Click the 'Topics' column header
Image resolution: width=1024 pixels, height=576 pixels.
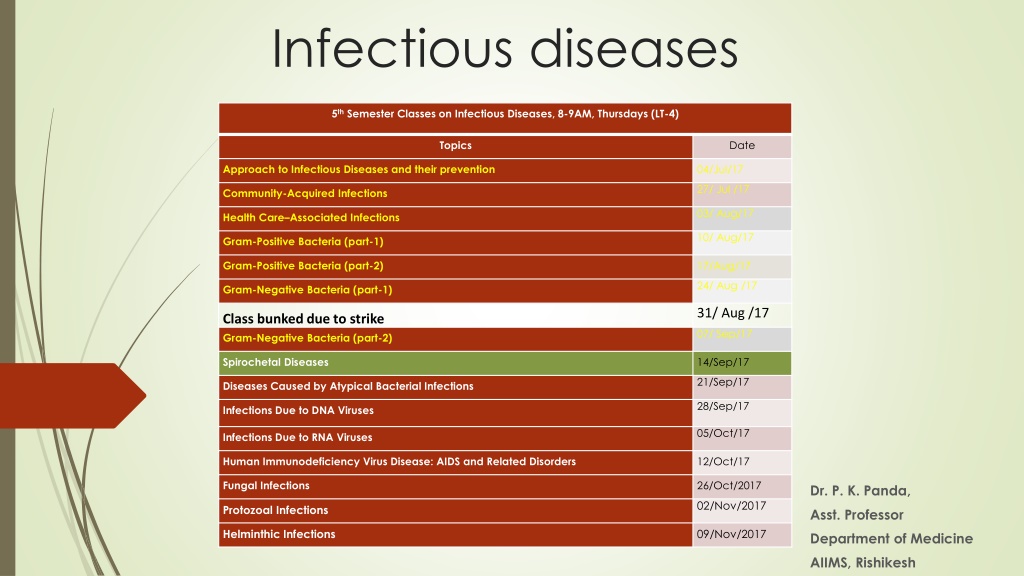click(455, 146)
